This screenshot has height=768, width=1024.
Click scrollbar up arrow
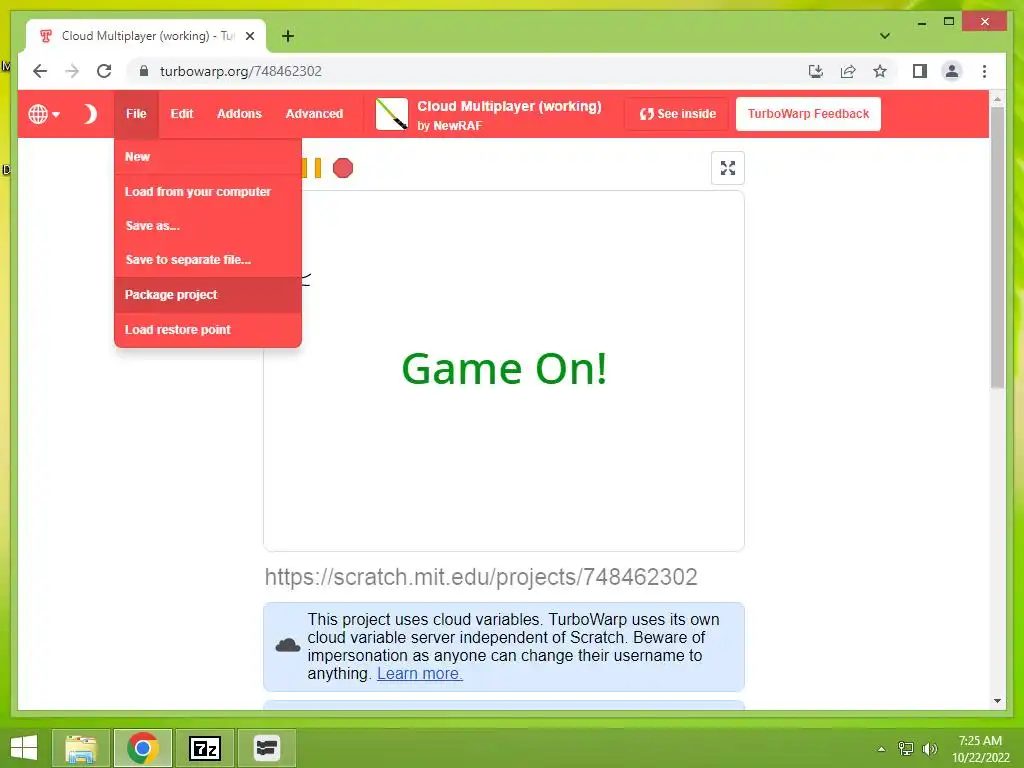coord(997,99)
